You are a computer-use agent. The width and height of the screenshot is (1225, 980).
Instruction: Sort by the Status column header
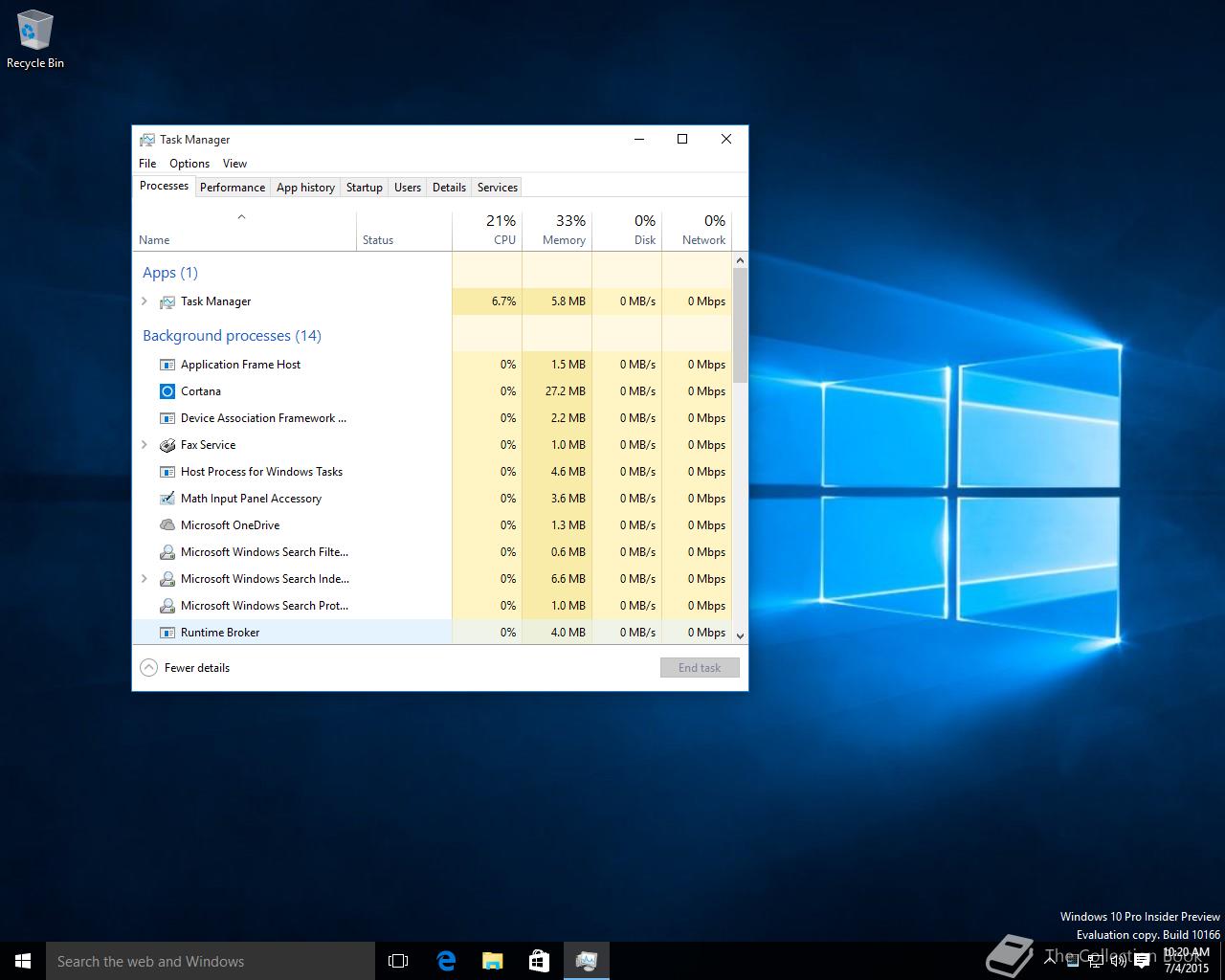coord(404,231)
